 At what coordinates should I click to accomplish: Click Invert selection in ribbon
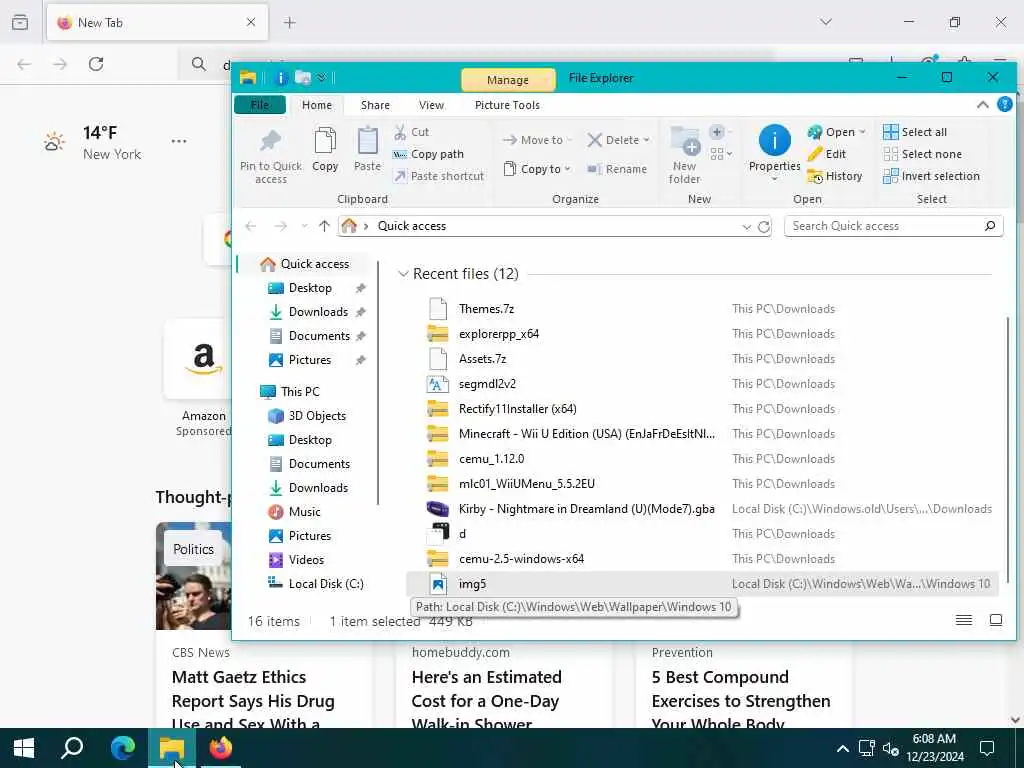931,176
